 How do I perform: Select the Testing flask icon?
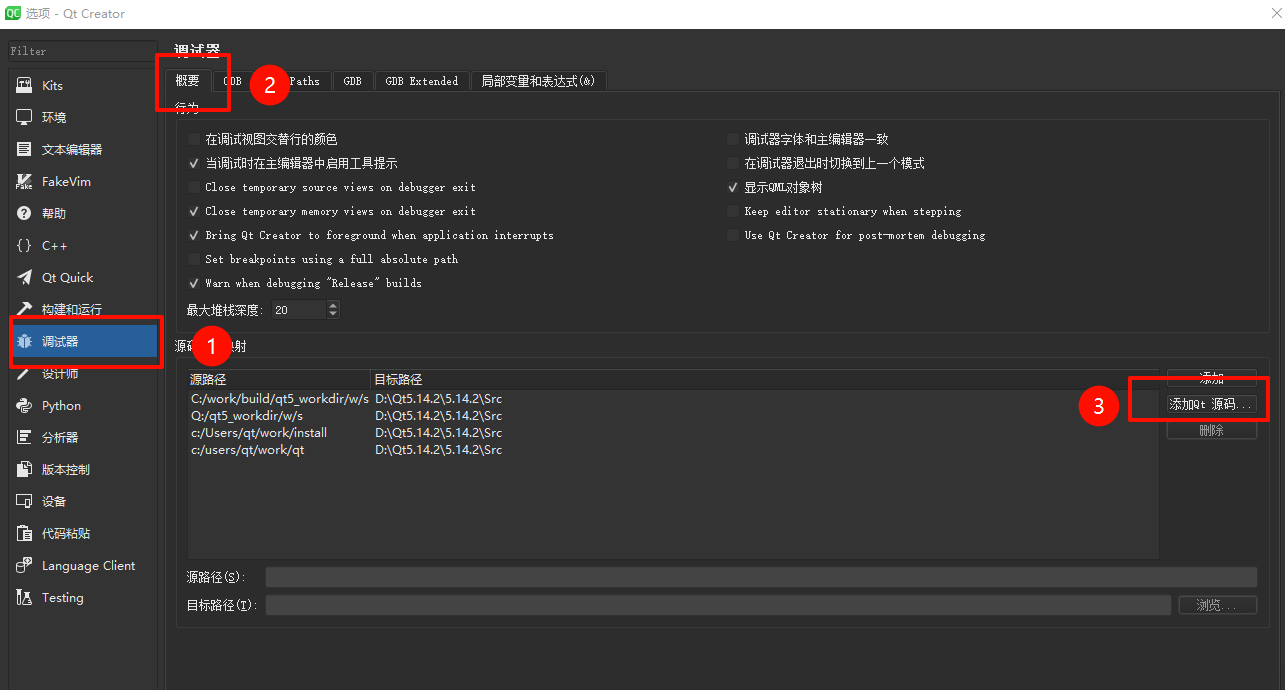[24, 598]
